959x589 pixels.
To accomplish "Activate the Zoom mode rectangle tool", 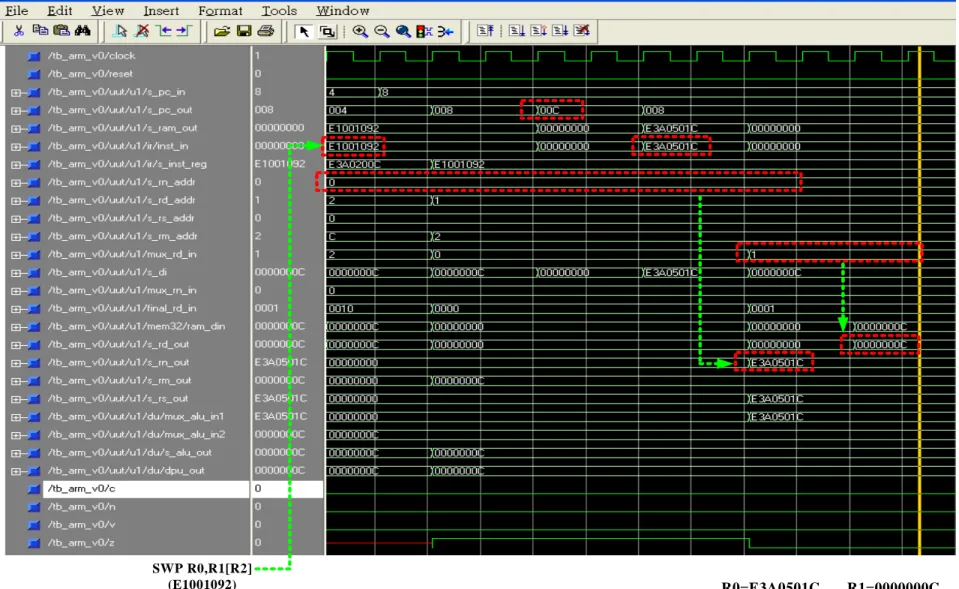I will pyautogui.click(x=327, y=31).
